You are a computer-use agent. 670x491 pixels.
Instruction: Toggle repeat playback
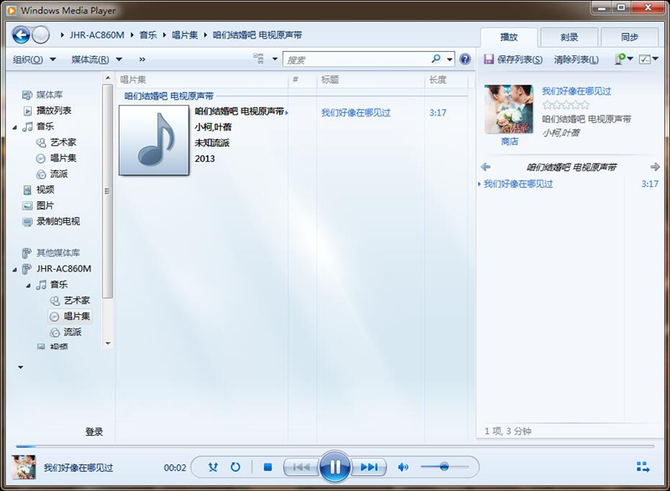pos(235,467)
